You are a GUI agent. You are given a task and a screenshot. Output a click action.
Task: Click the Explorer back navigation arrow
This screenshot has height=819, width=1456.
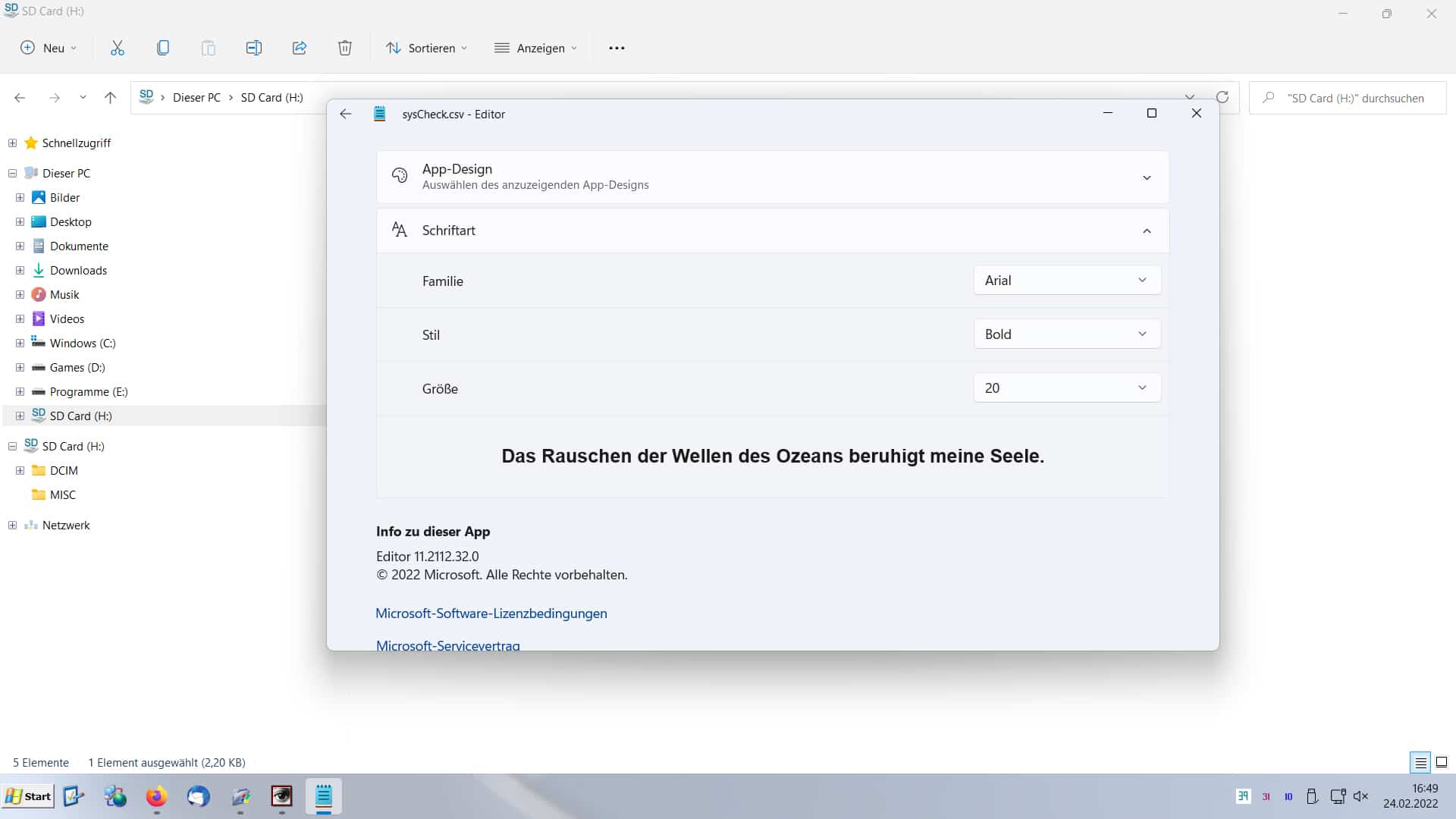tap(20, 98)
